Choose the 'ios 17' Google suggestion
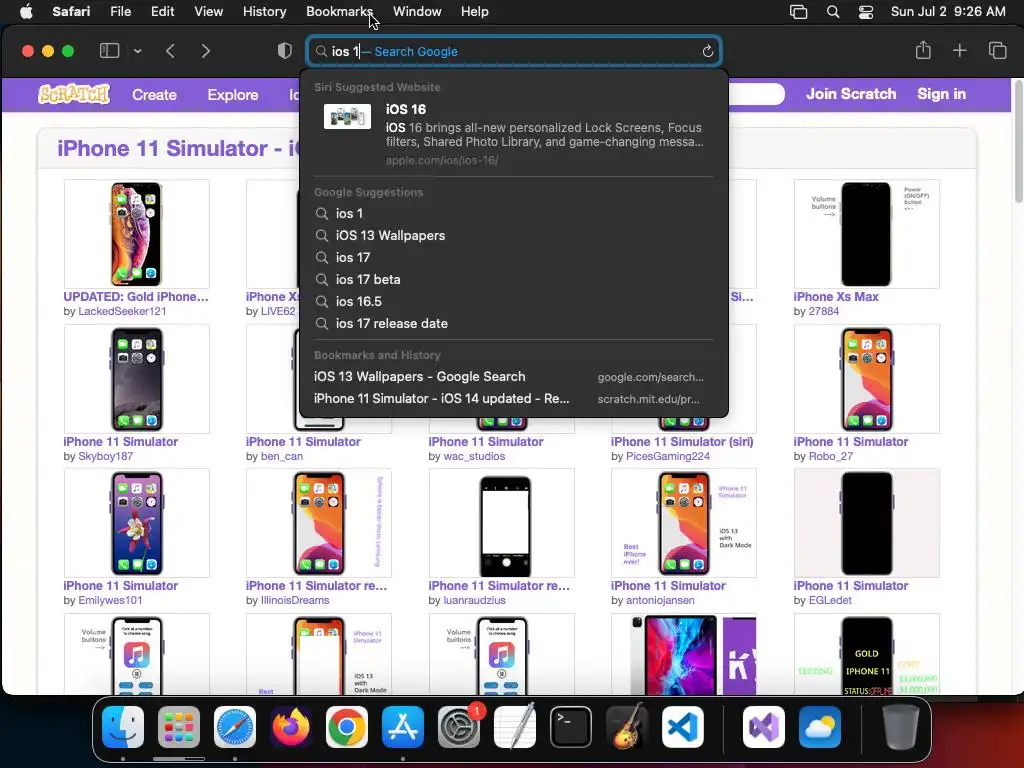The width and height of the screenshot is (1024, 768). [514, 257]
